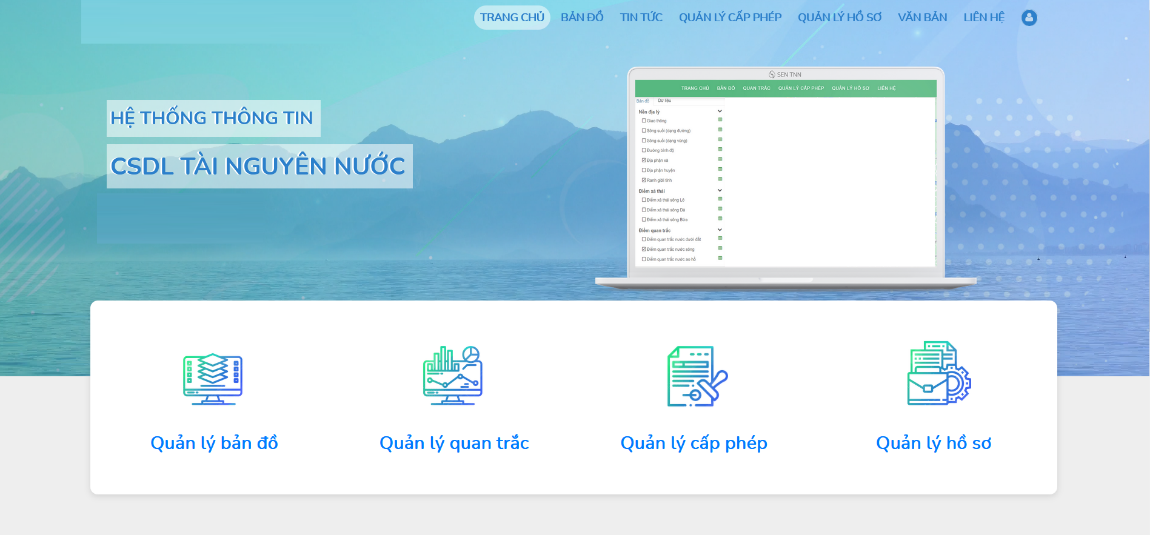Click the "Quản lý quan trắc" card link
Viewport: 1150px width, 535px height.
454,443
